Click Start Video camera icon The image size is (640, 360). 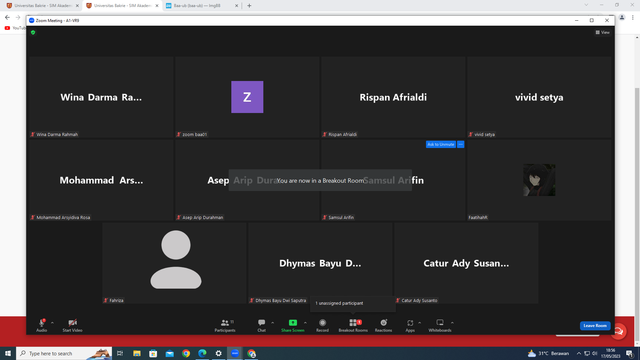[73, 322]
